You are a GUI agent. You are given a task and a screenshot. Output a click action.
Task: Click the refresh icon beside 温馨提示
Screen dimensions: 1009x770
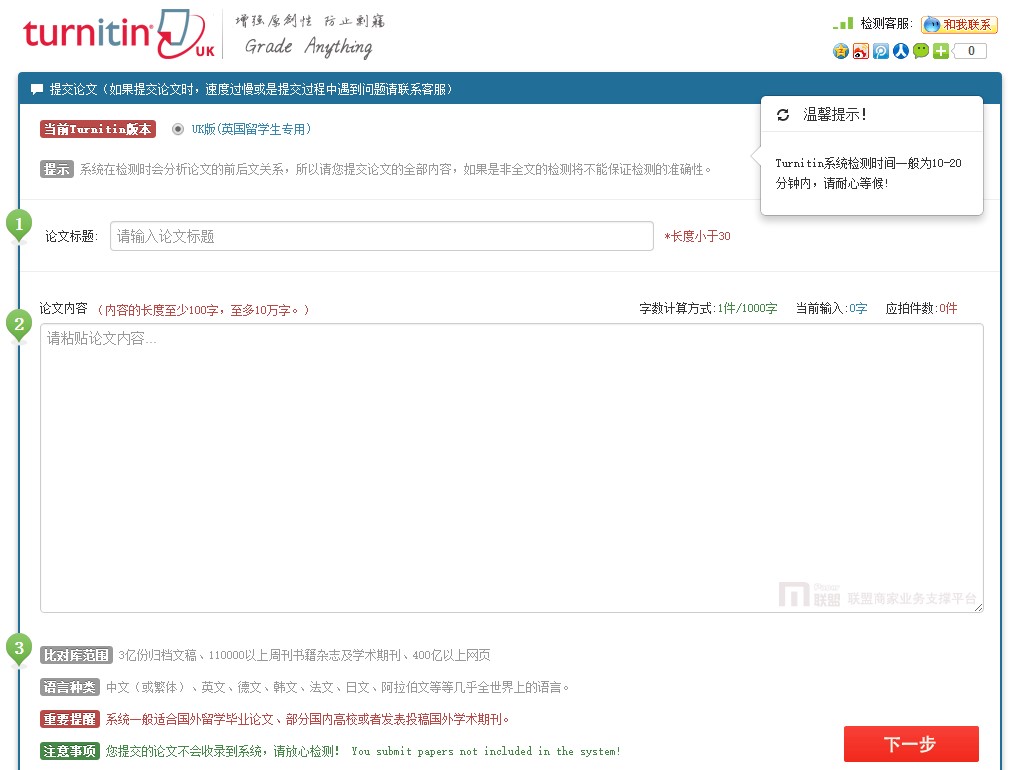tap(782, 115)
